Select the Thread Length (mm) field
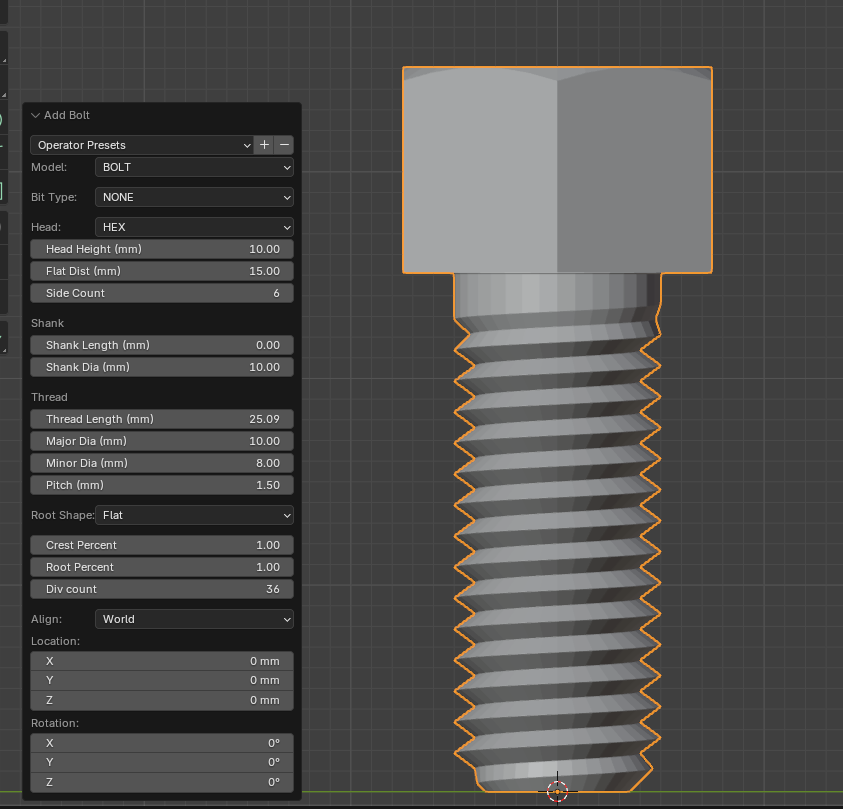Image resolution: width=843 pixels, height=809 pixels. point(162,419)
